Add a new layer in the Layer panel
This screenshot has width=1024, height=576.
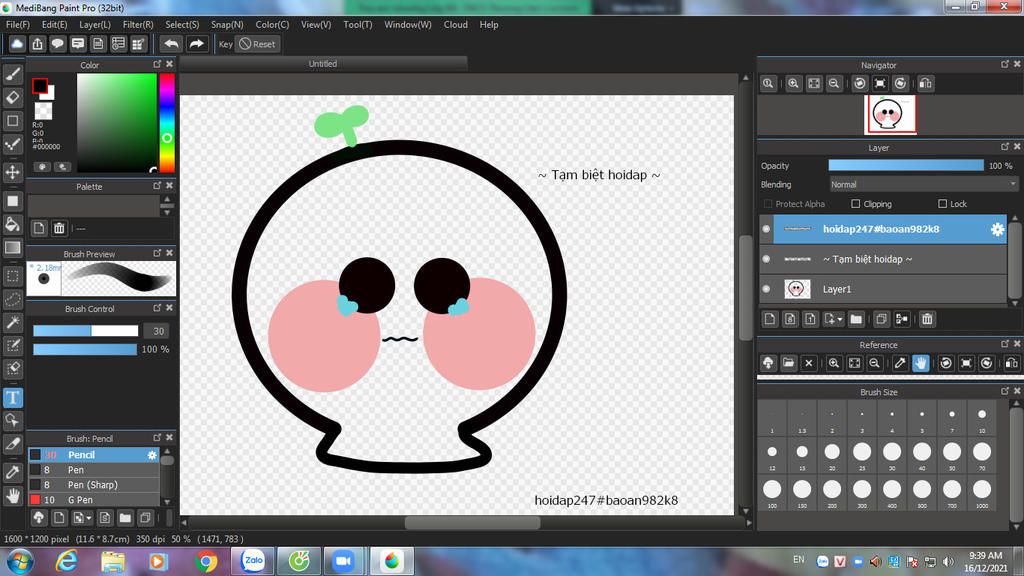coord(770,319)
